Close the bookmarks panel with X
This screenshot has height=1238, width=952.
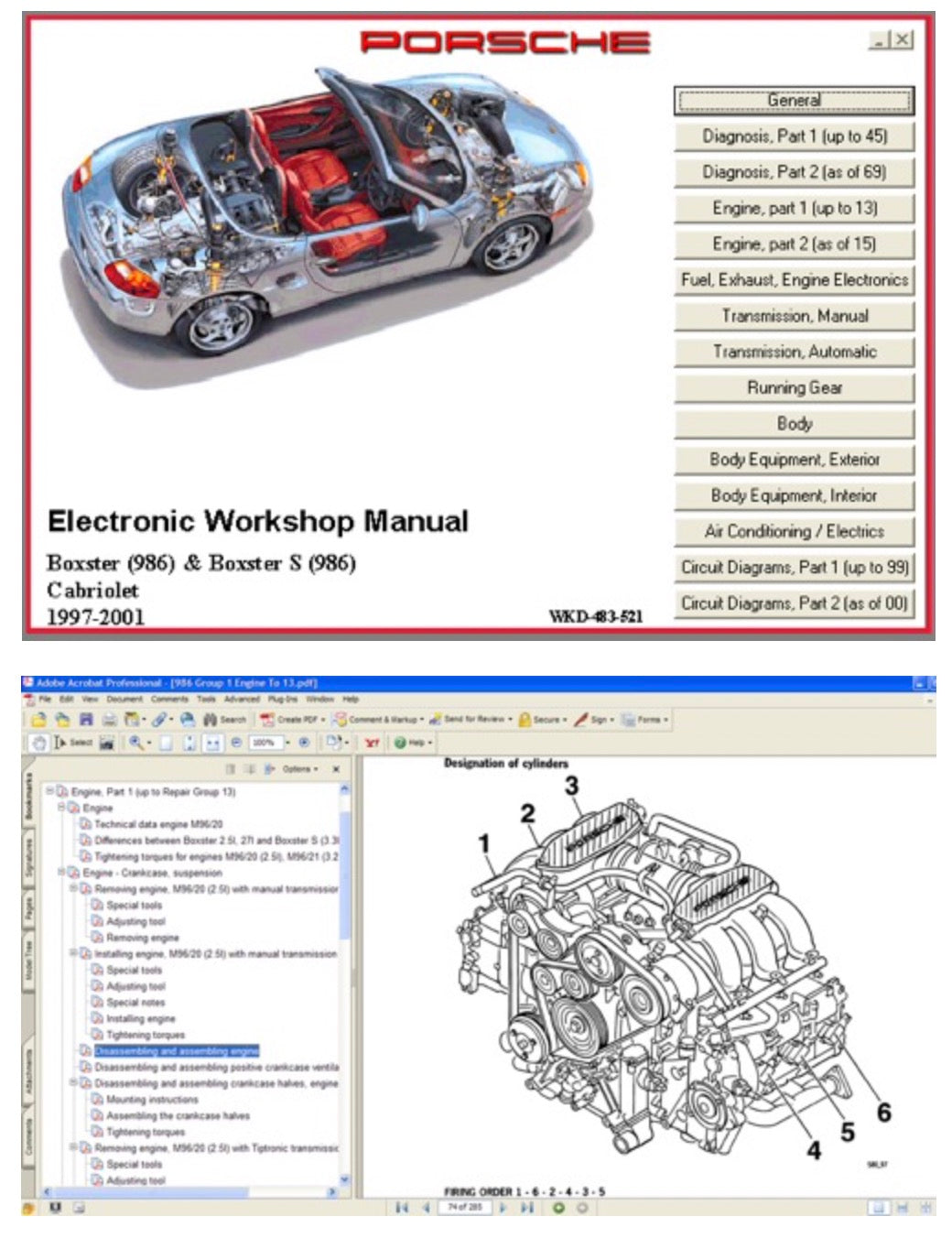(x=336, y=769)
